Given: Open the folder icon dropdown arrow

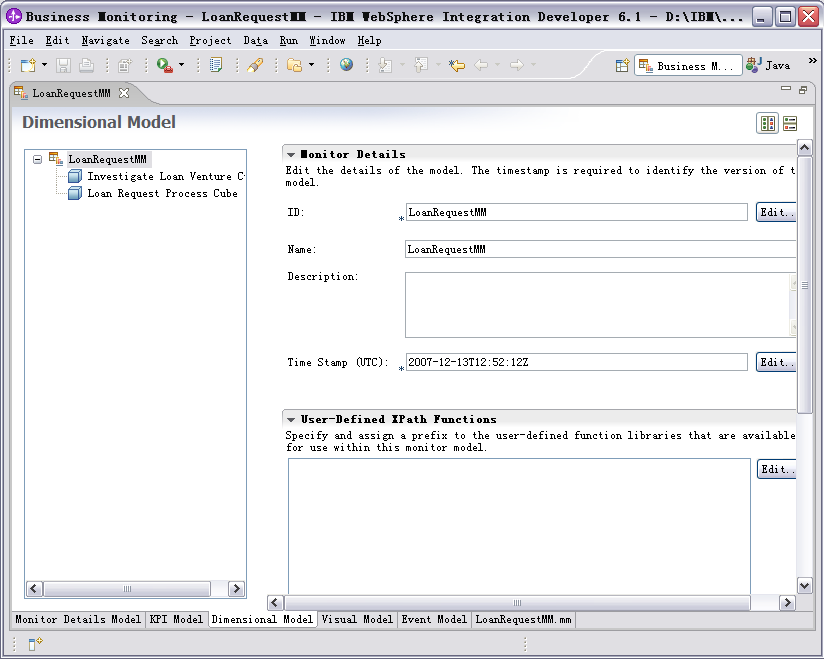Looking at the screenshot, I should (311, 65).
